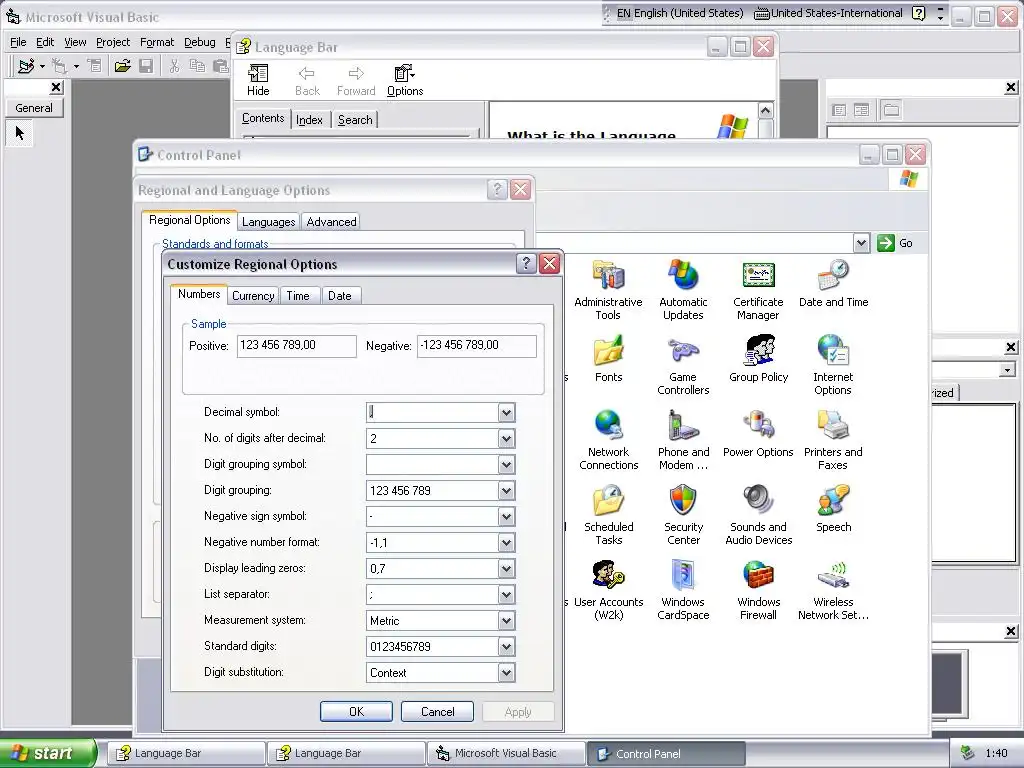Screen dimensions: 1024x768
Task: Open Speech icon in Control Panel
Action: (x=833, y=509)
